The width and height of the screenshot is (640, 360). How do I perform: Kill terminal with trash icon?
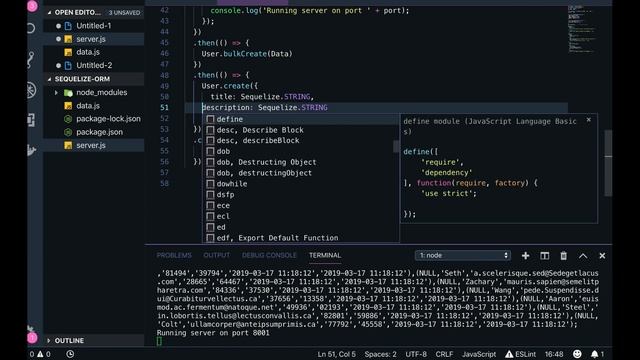coord(563,256)
